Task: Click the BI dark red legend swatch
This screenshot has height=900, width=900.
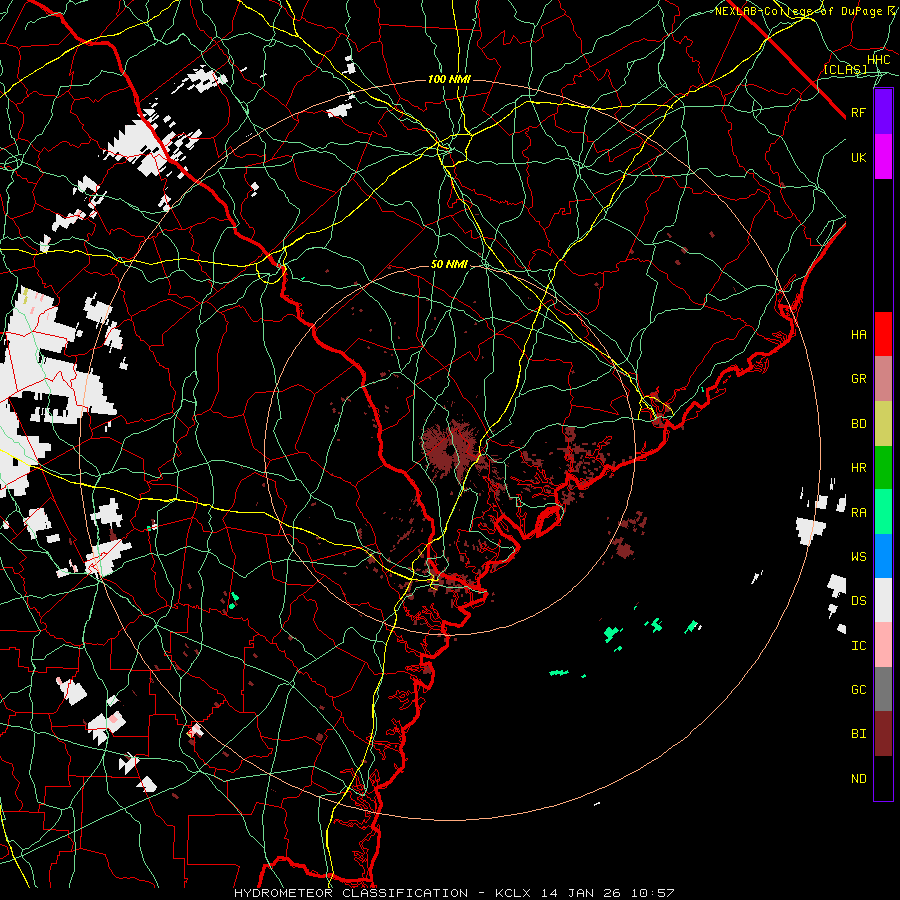Action: [883, 734]
